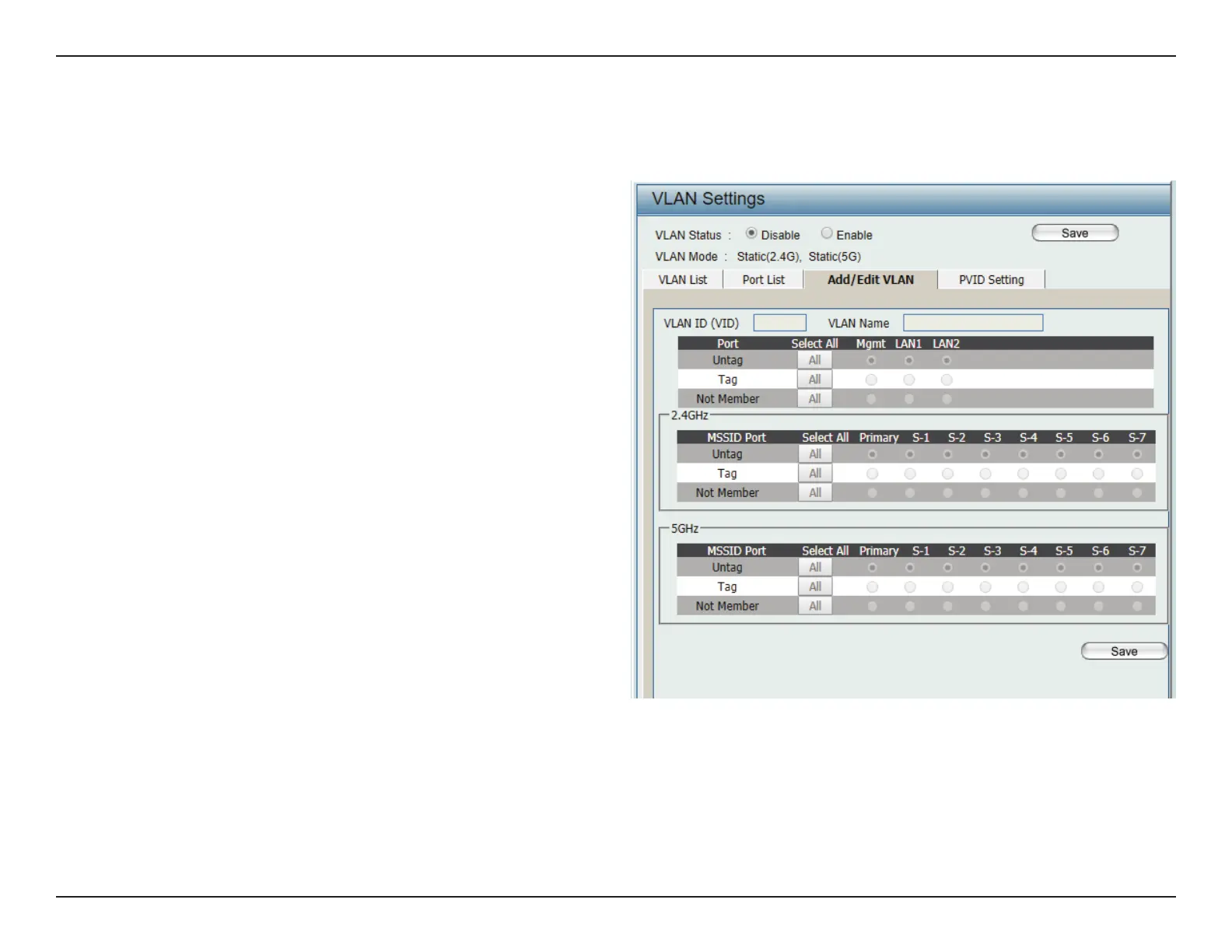Set 2.4GHz S-6 MSSID to Tag
1232x952 pixels.
point(1098,474)
